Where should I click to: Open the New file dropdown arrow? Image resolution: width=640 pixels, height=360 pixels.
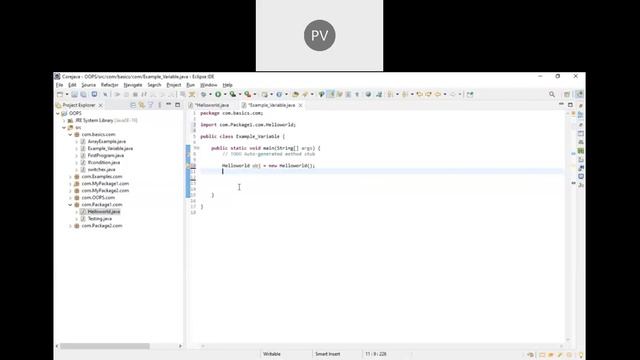click(x=67, y=94)
